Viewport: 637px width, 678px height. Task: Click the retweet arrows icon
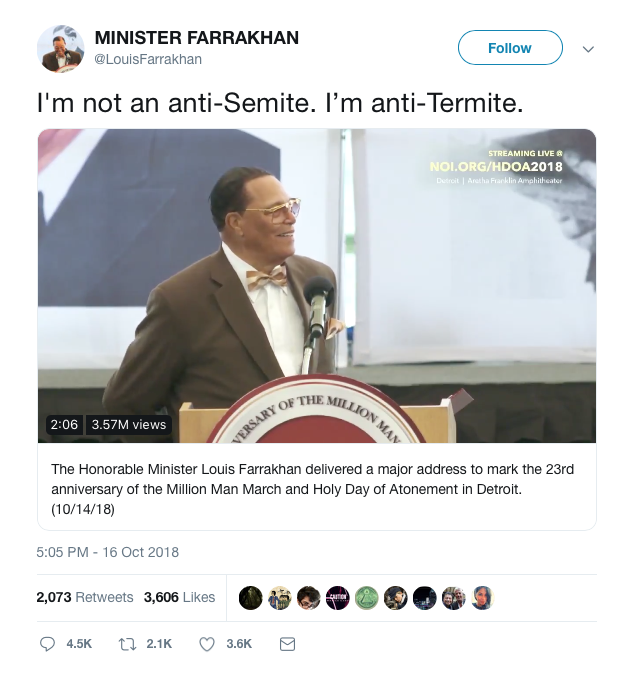click(x=128, y=644)
